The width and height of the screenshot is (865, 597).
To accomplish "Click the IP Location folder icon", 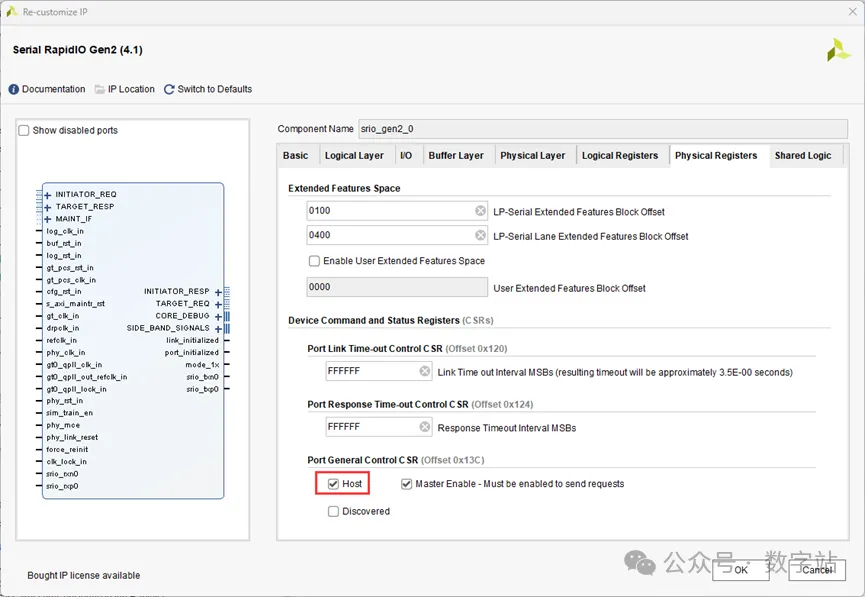I will pos(100,89).
